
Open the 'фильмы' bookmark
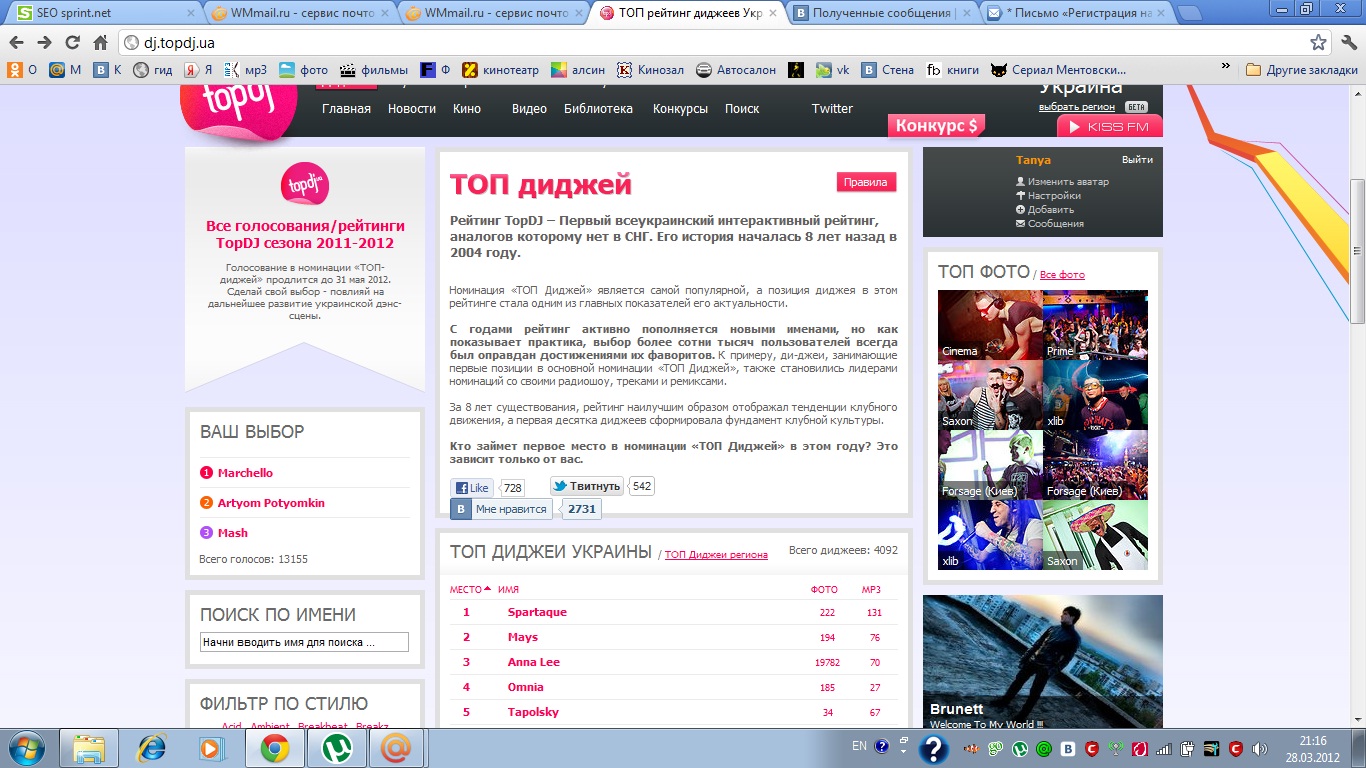pyautogui.click(x=374, y=70)
